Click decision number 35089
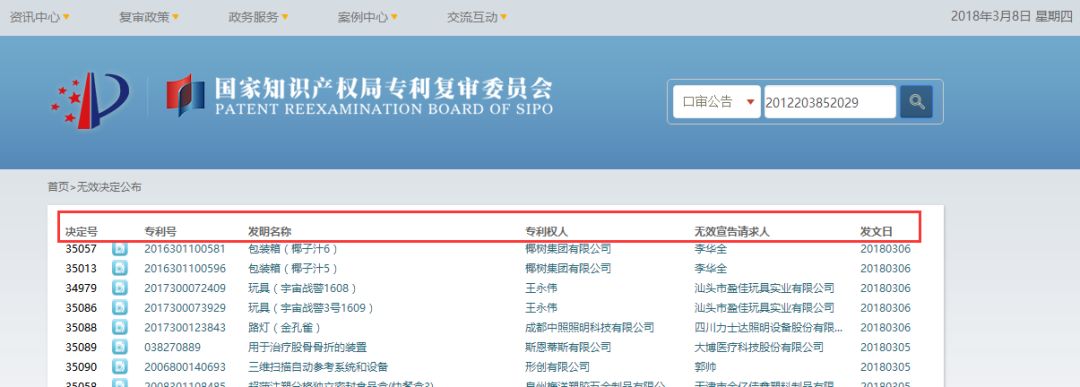The width and height of the screenshot is (1080, 387). click(81, 347)
